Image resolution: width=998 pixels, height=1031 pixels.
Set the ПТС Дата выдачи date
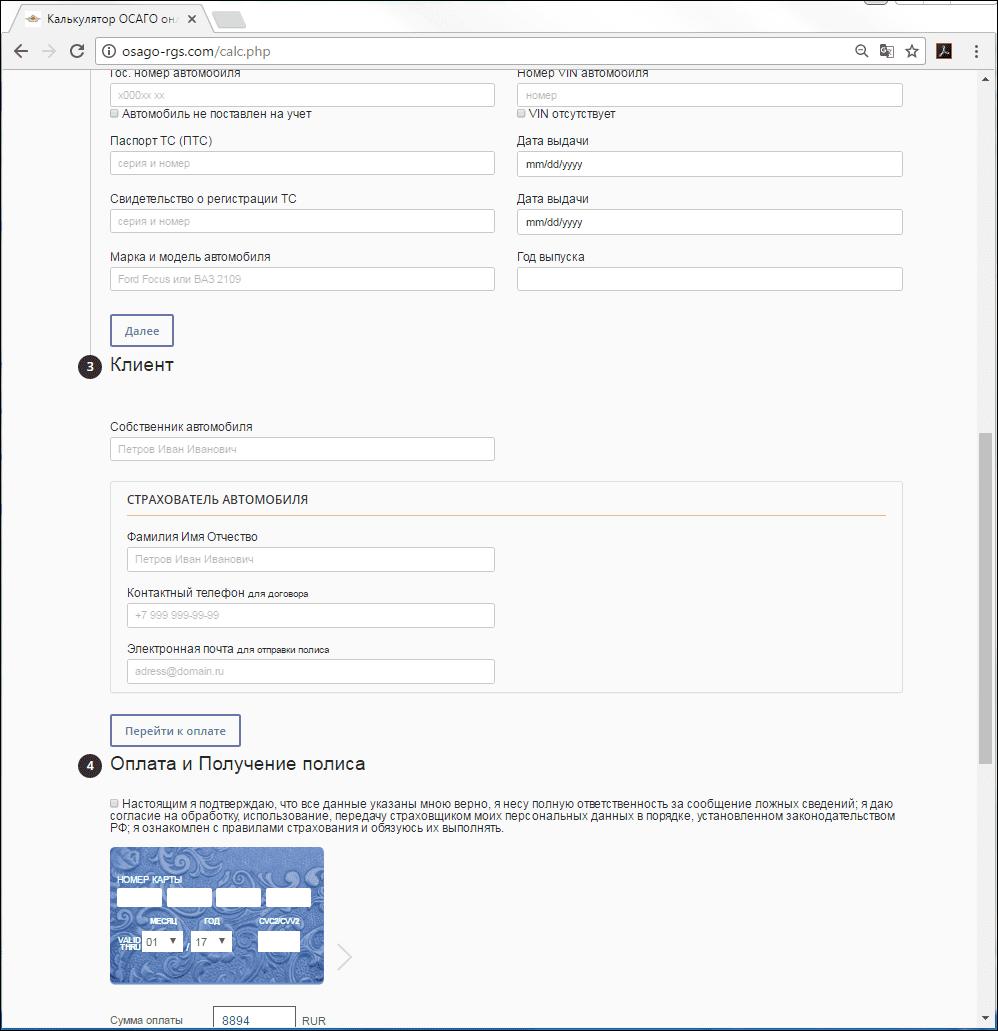click(710, 164)
